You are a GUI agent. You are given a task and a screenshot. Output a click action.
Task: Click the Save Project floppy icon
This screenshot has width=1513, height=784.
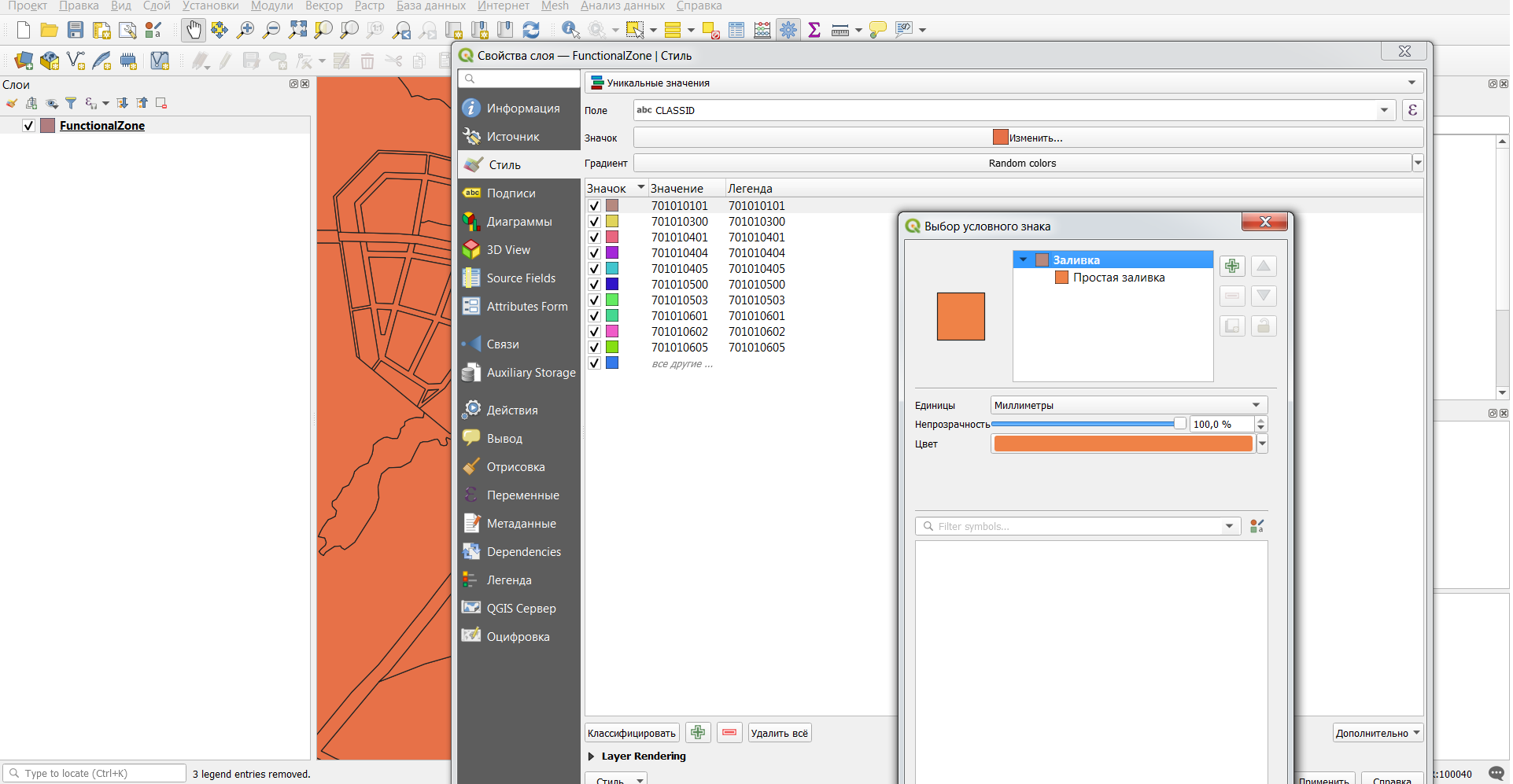pyautogui.click(x=76, y=31)
